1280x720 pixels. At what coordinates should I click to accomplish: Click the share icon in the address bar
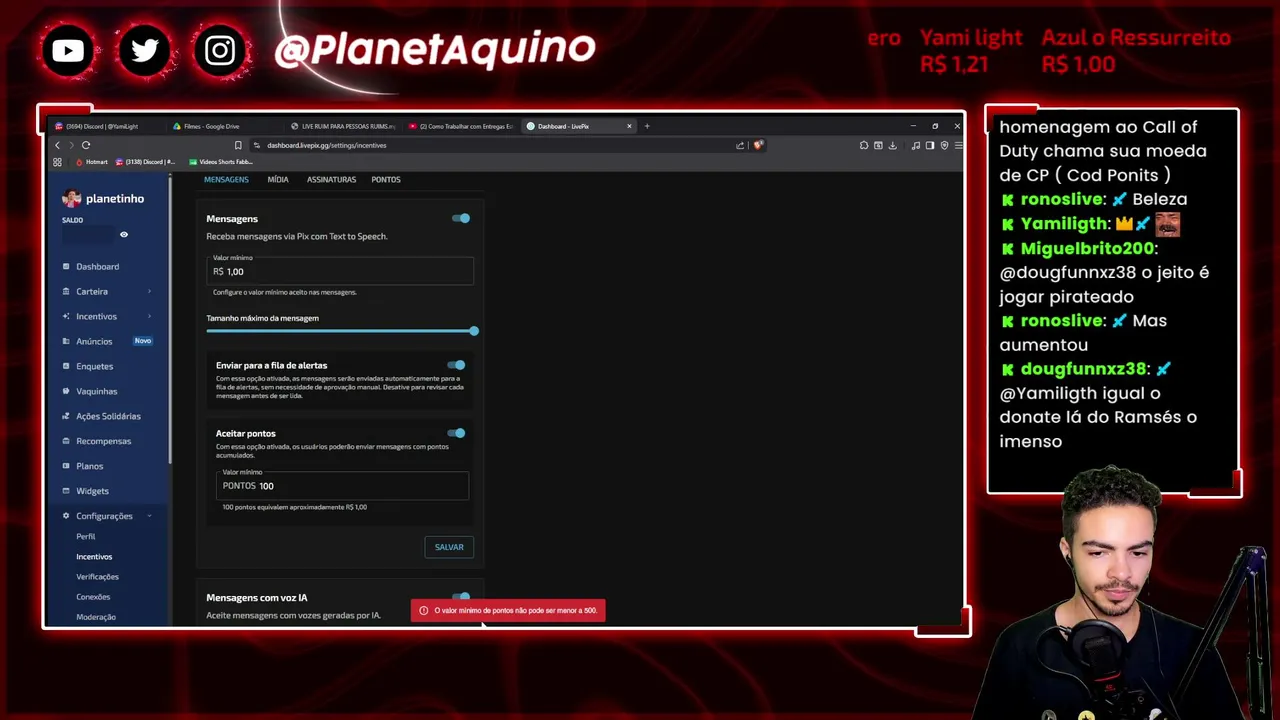pyautogui.click(x=740, y=145)
